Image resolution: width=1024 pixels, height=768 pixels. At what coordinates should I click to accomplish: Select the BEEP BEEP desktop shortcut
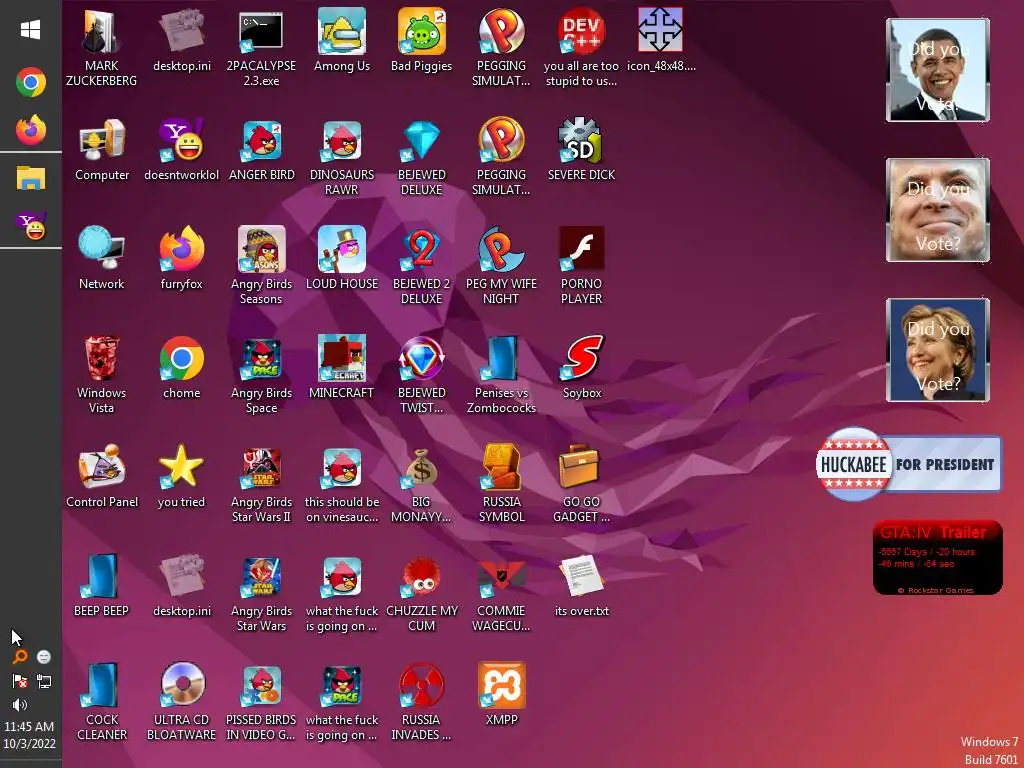point(101,585)
